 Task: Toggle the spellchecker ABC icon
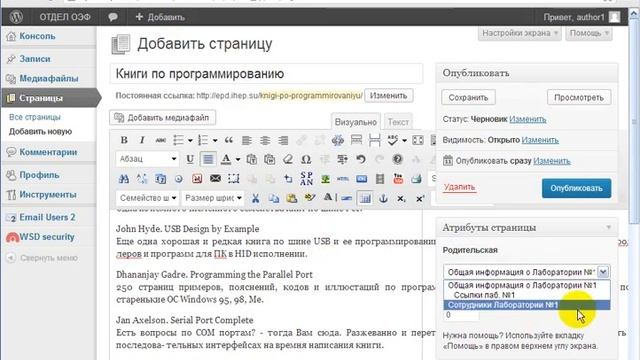392,140
